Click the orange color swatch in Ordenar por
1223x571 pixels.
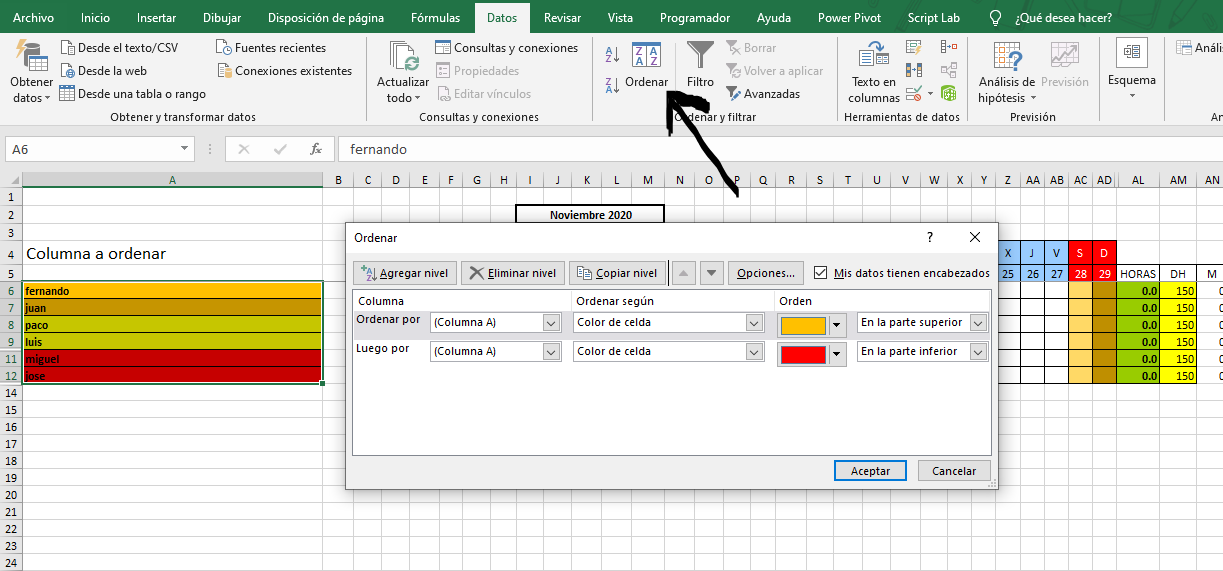point(803,325)
